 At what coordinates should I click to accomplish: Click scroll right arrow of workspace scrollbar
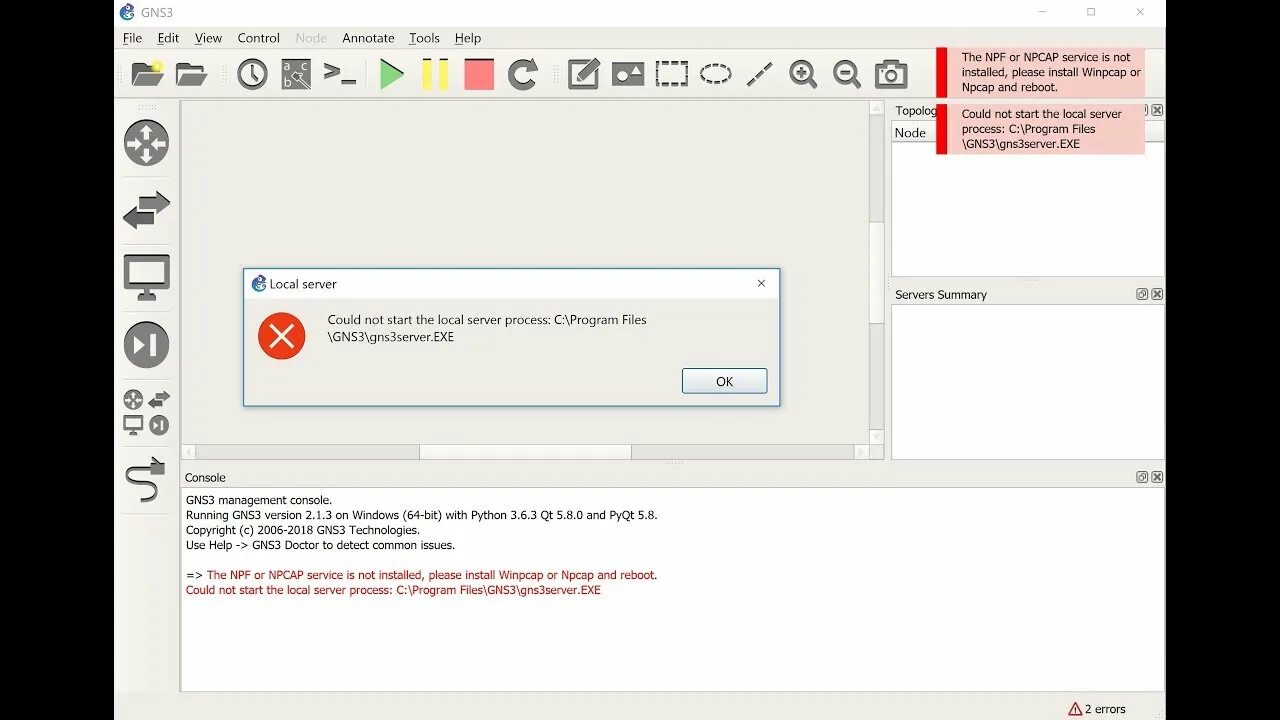[x=861, y=452]
